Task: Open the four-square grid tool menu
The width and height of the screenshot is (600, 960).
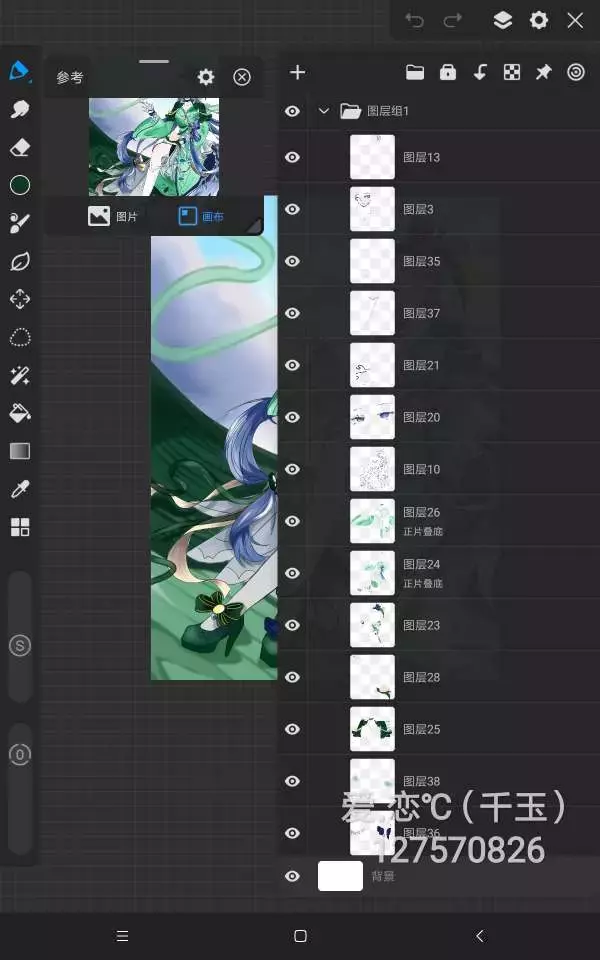Action: point(20,527)
